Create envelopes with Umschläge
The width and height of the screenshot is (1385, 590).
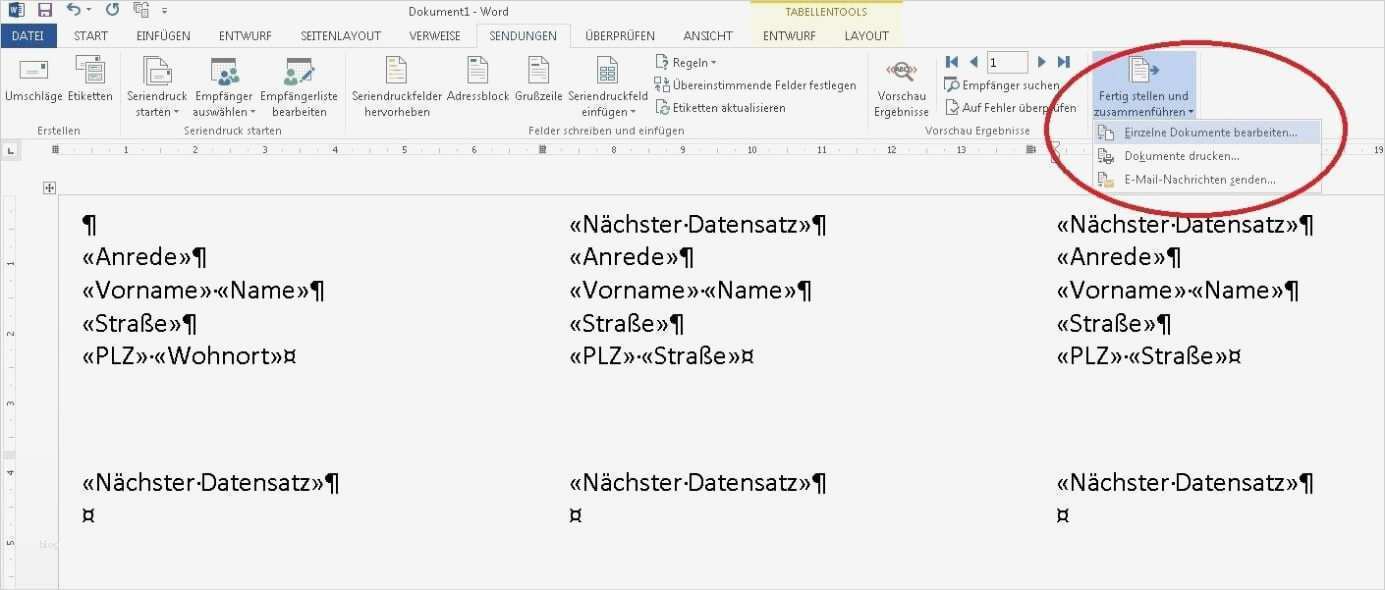click(34, 80)
